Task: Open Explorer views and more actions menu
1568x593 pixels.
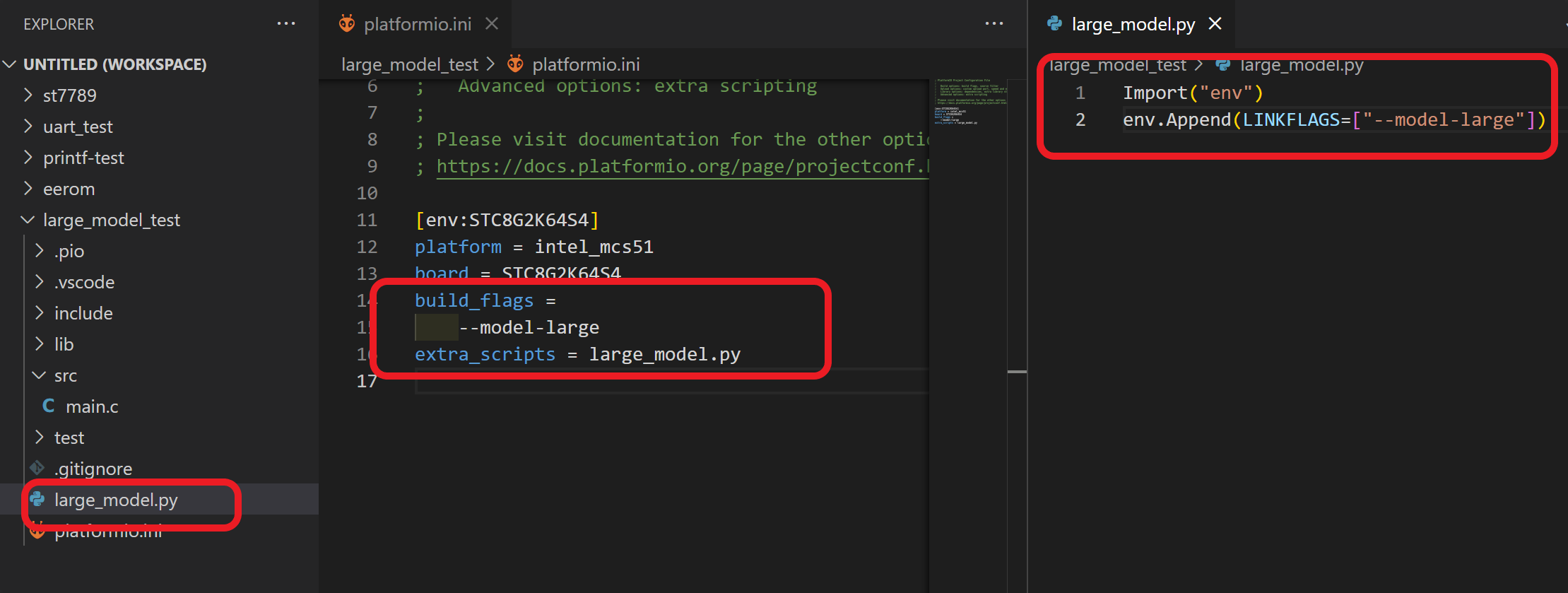Action: (x=286, y=24)
